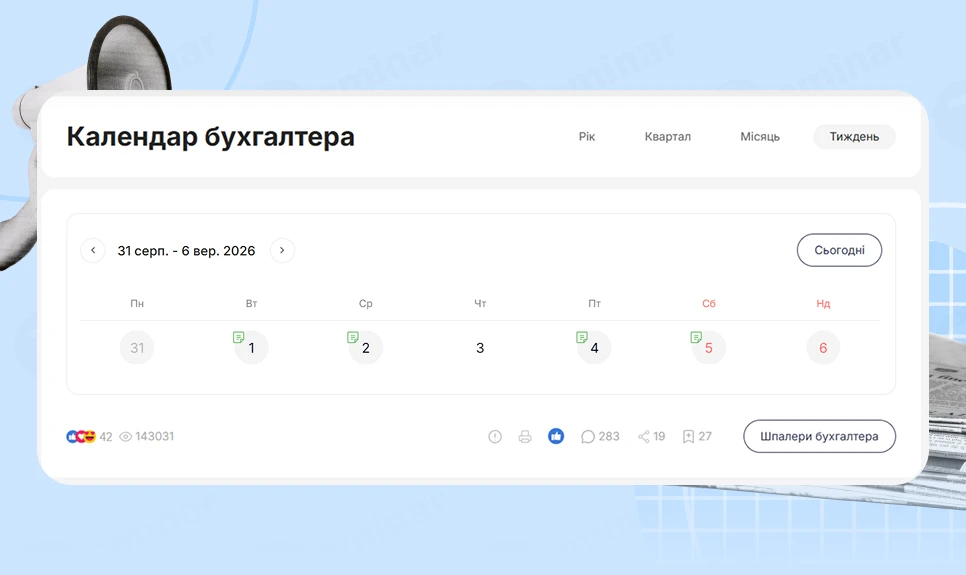Switch to the Місяць view tab

760,136
